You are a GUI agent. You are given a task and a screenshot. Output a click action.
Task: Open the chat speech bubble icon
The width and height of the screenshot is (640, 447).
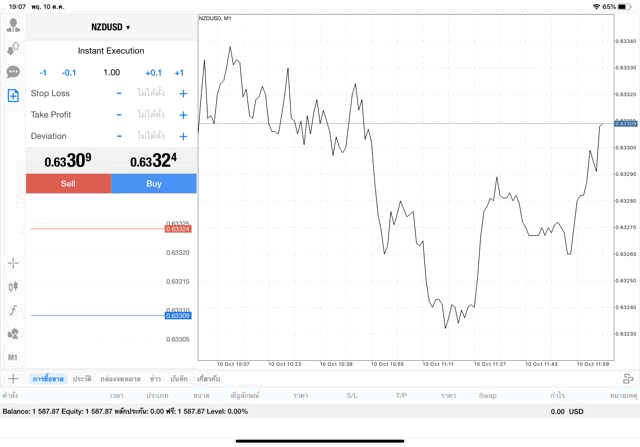point(13,72)
